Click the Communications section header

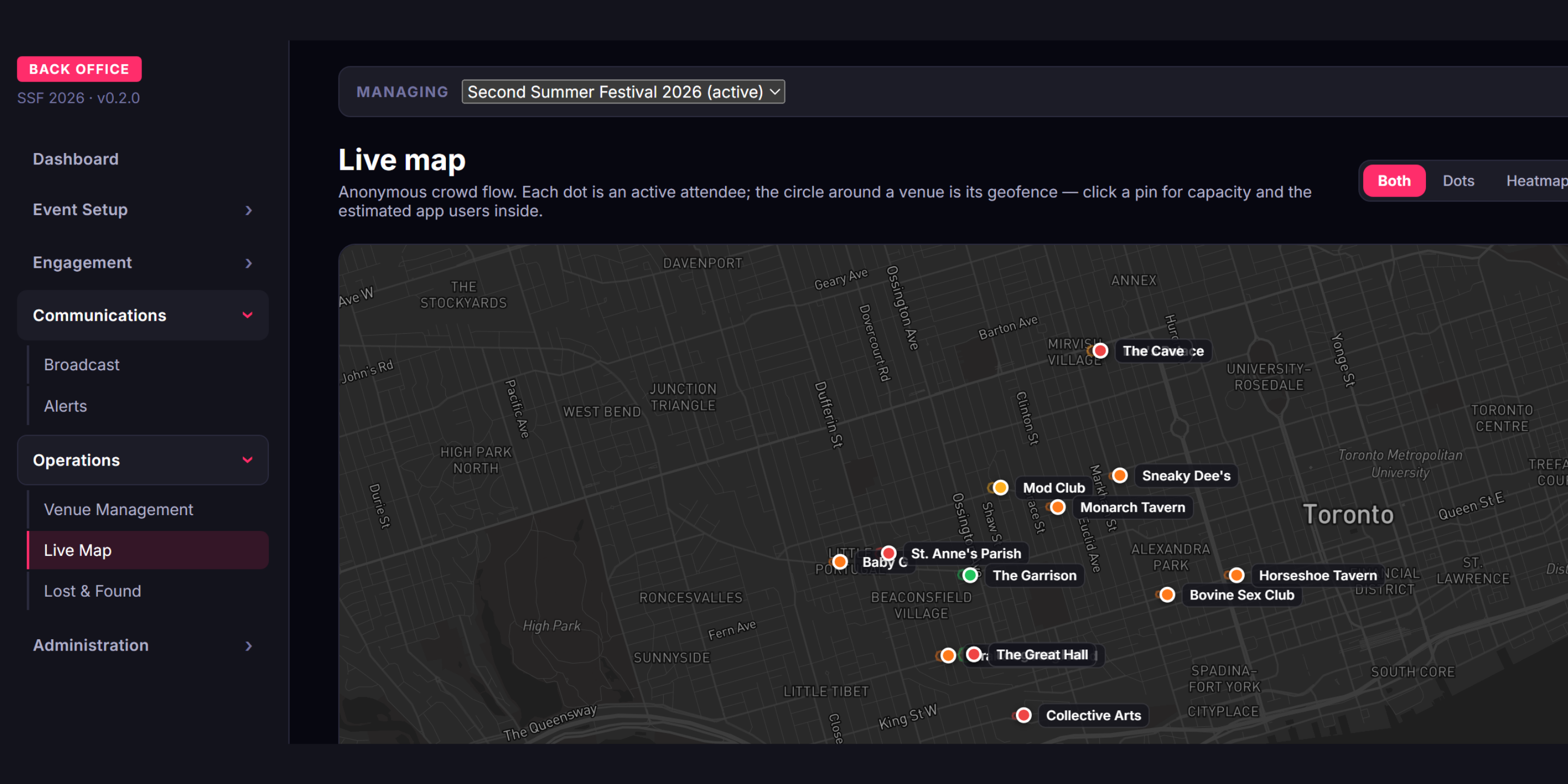click(x=143, y=315)
